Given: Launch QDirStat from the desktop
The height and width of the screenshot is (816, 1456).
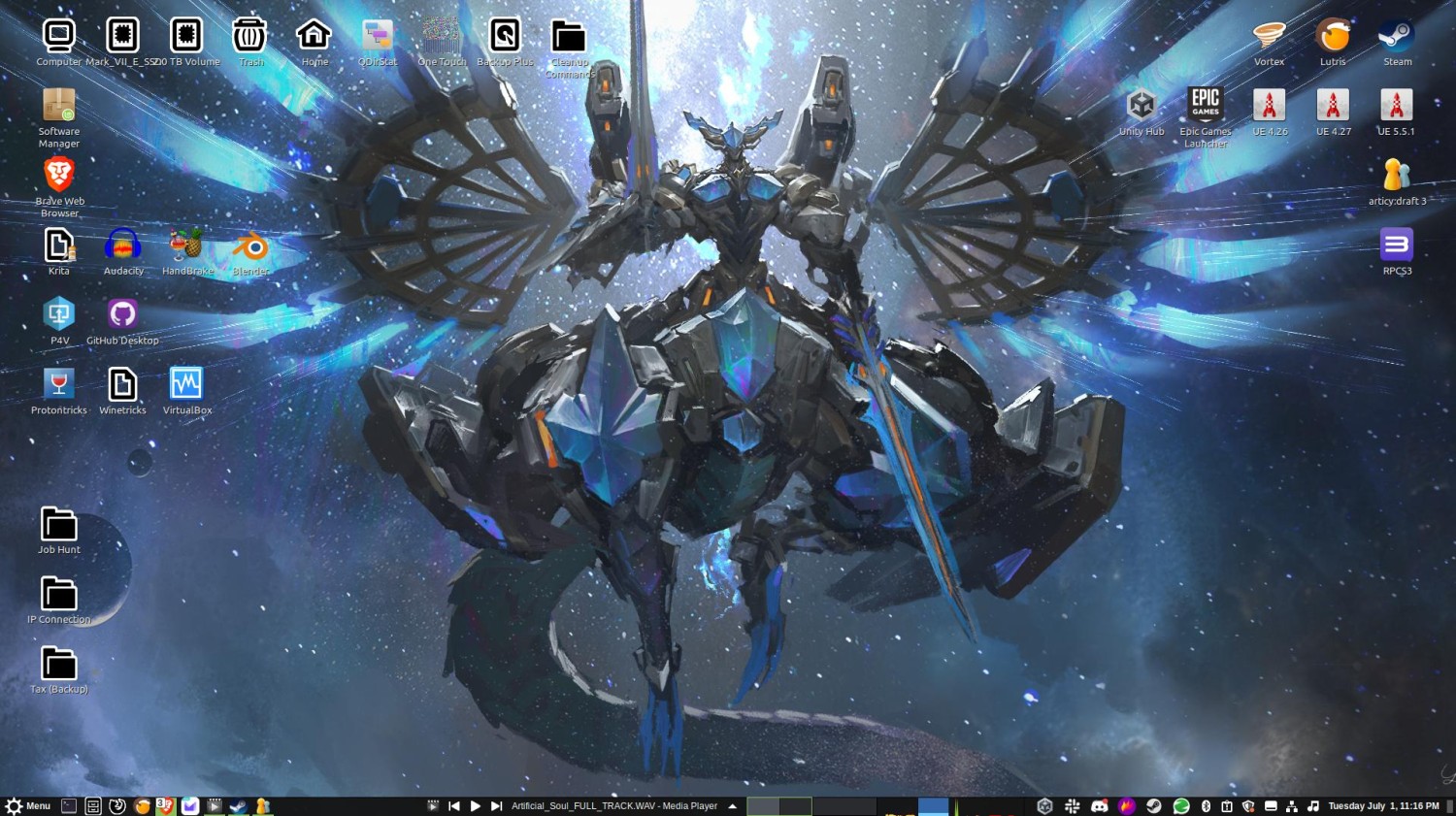Looking at the screenshot, I should pyautogui.click(x=378, y=42).
